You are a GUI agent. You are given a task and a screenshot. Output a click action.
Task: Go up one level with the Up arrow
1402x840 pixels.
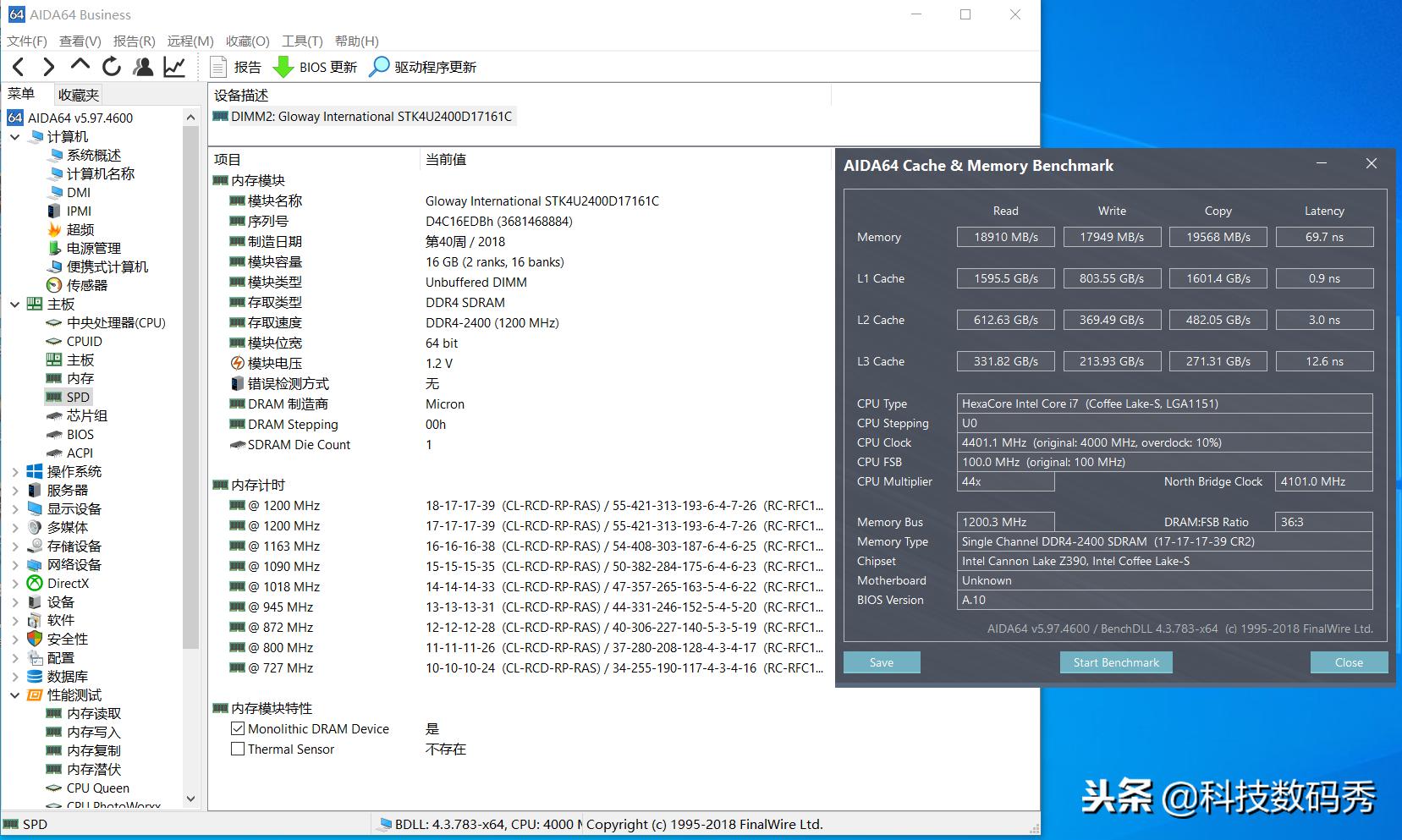point(80,65)
